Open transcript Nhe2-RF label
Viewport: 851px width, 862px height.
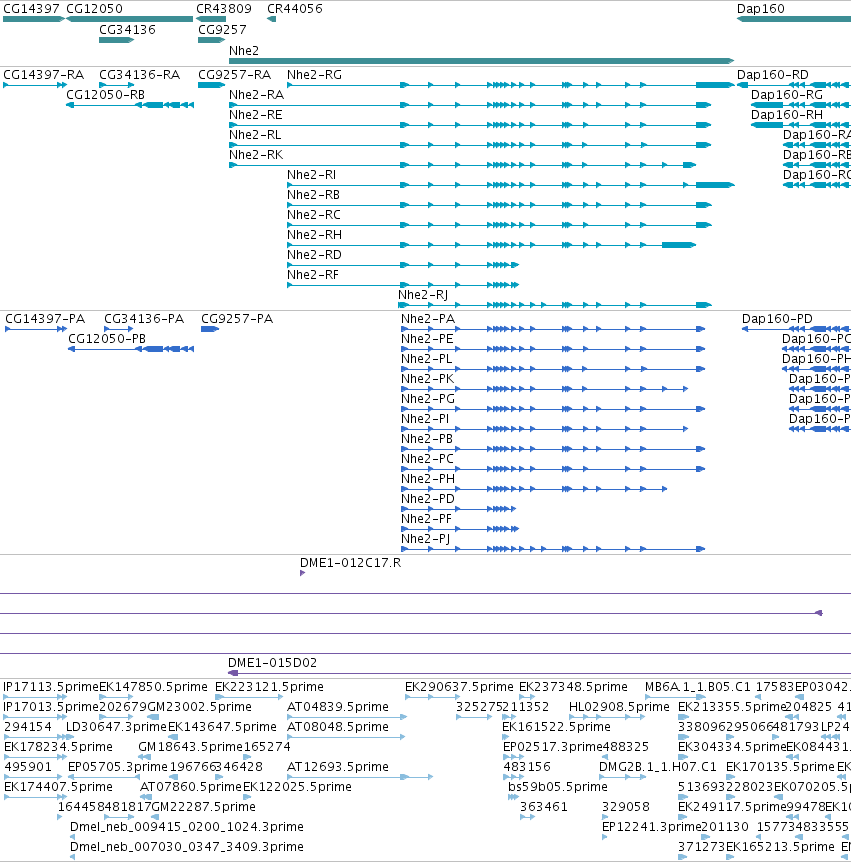coord(313,274)
